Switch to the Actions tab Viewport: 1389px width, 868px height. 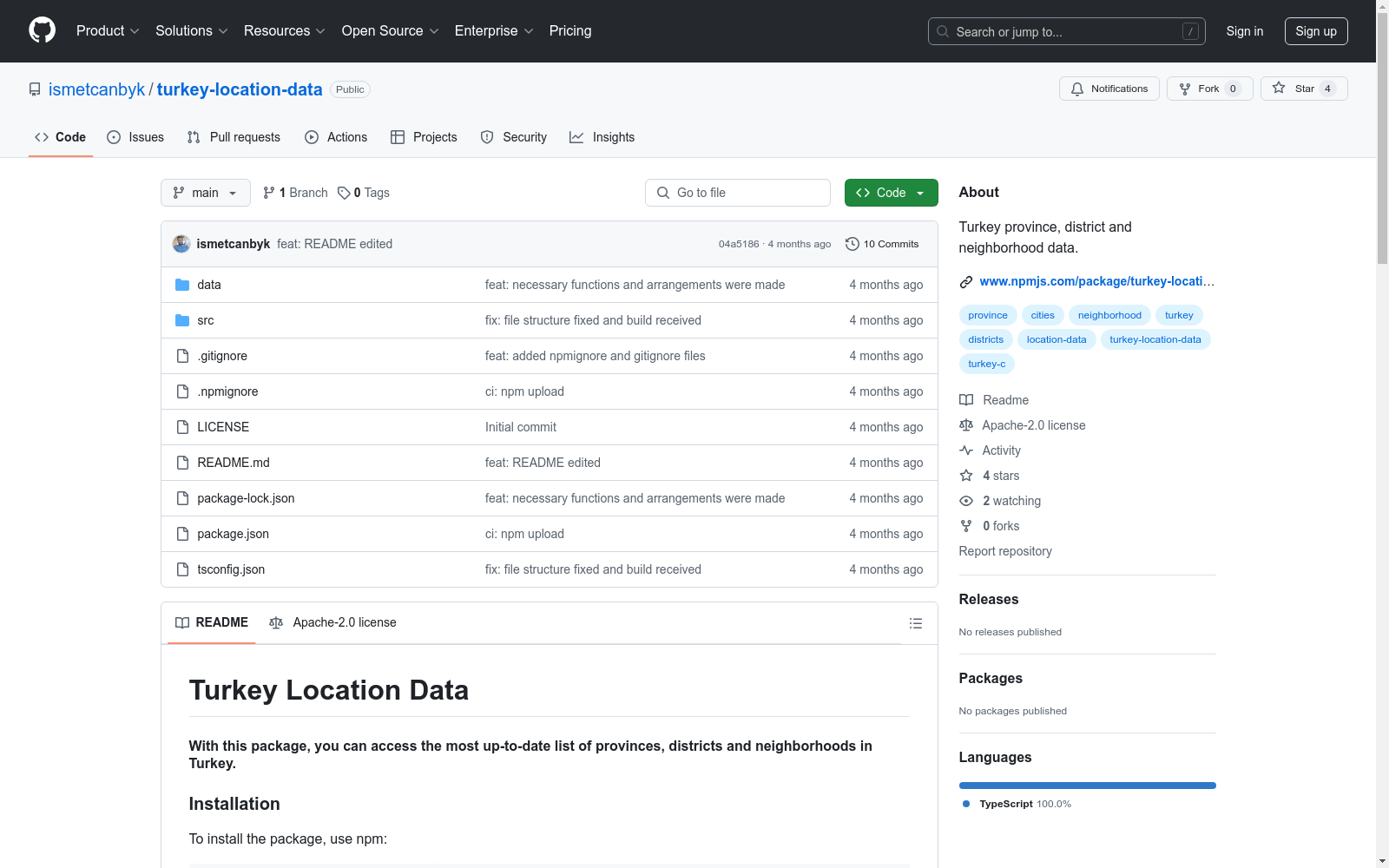point(336,137)
